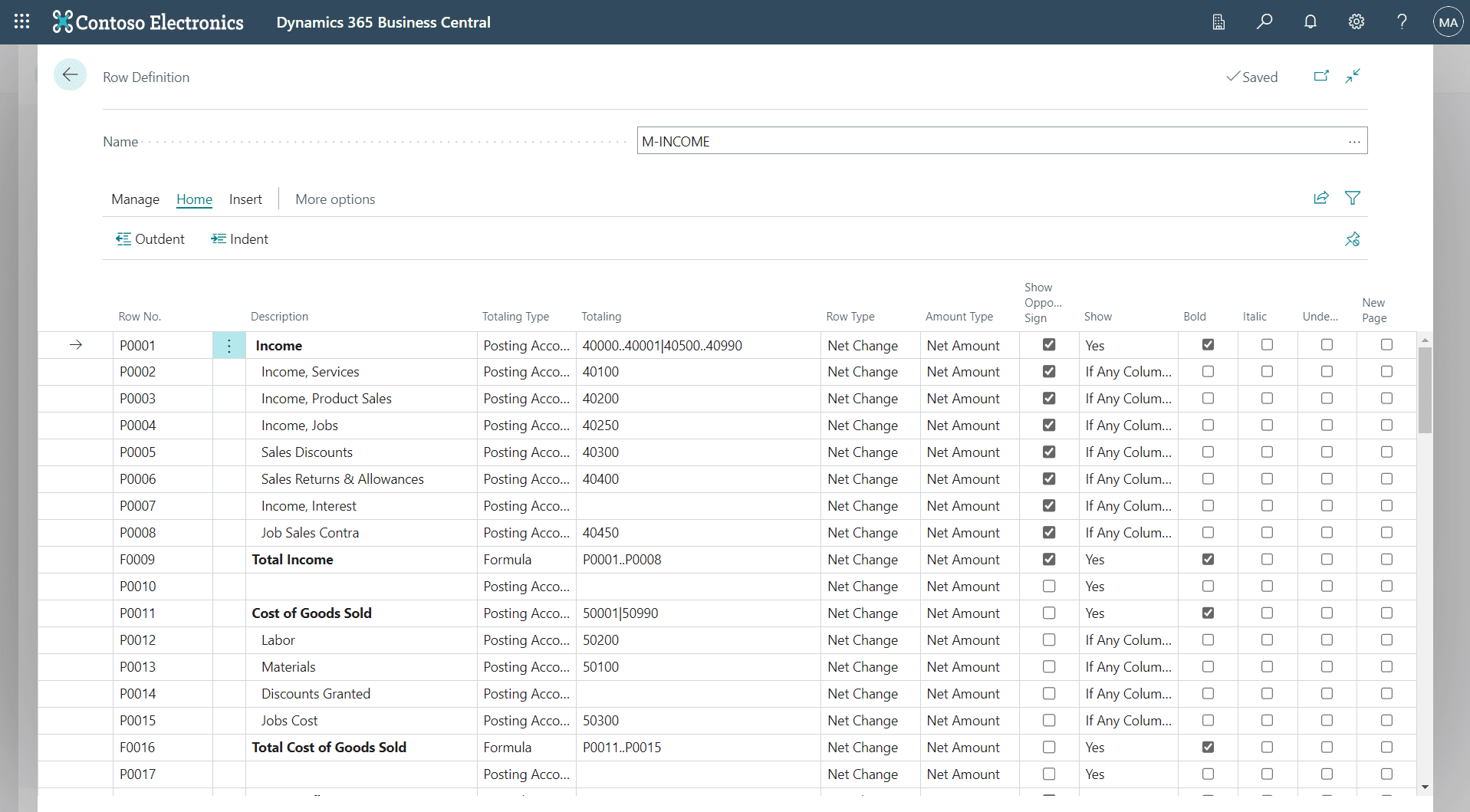
Task: Click the pin action bar icon
Action: (x=1353, y=239)
